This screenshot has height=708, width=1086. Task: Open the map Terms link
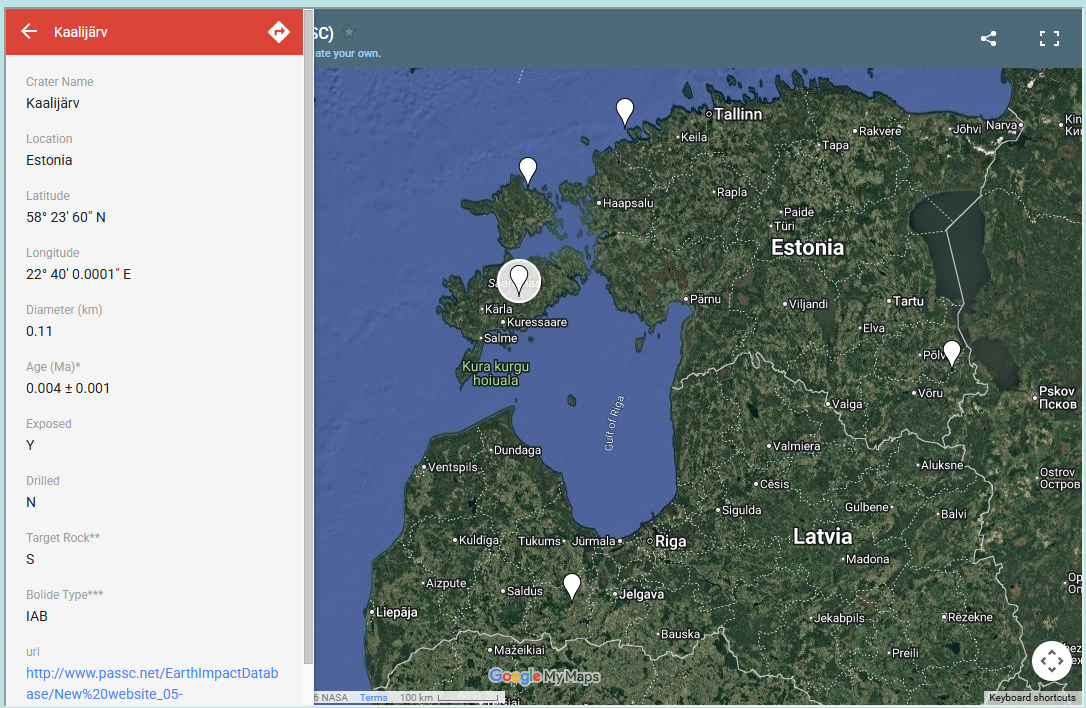click(x=373, y=698)
